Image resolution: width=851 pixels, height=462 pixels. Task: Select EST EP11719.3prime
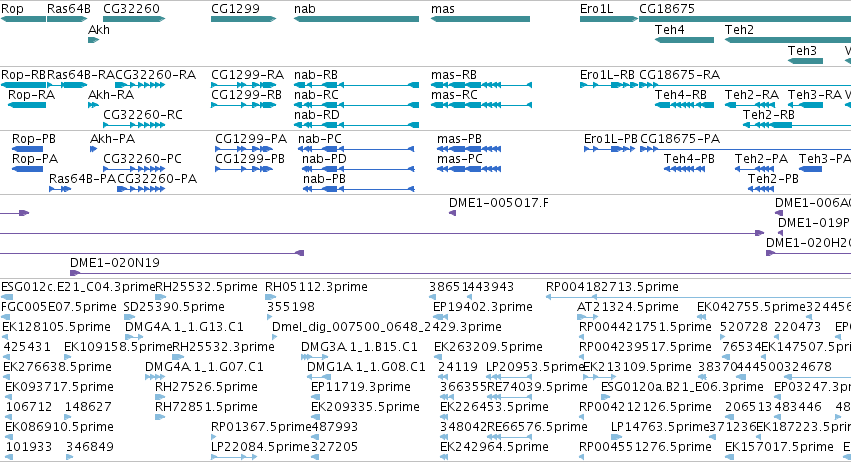click(361, 387)
